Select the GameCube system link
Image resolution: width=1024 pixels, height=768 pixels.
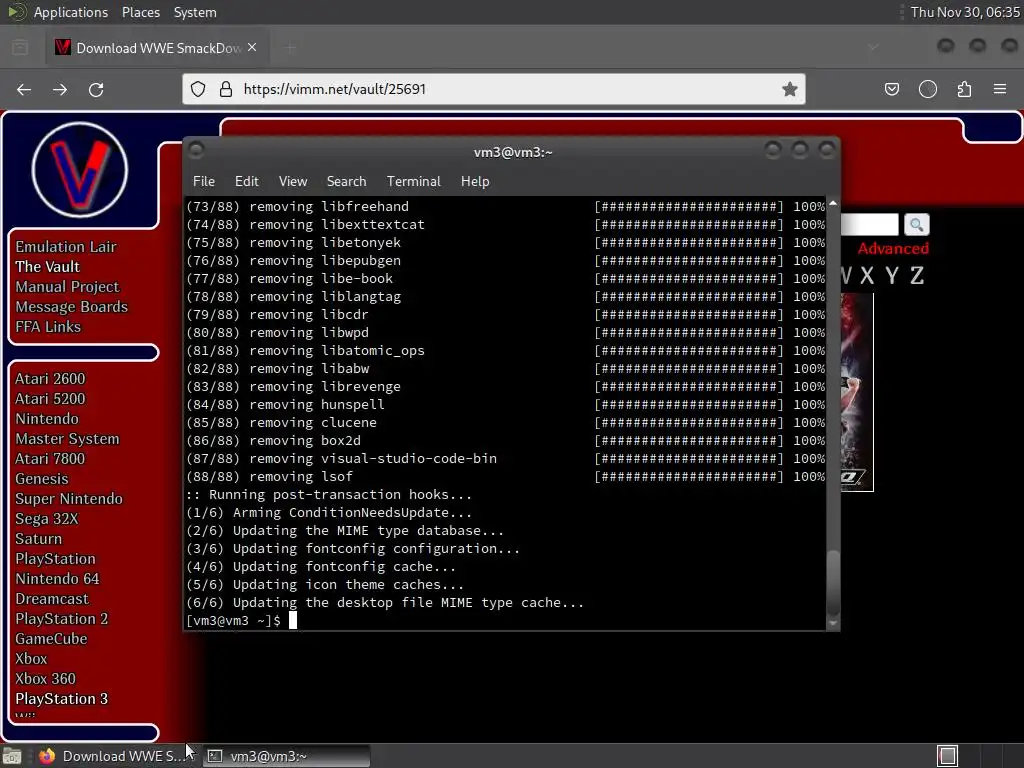52,639
